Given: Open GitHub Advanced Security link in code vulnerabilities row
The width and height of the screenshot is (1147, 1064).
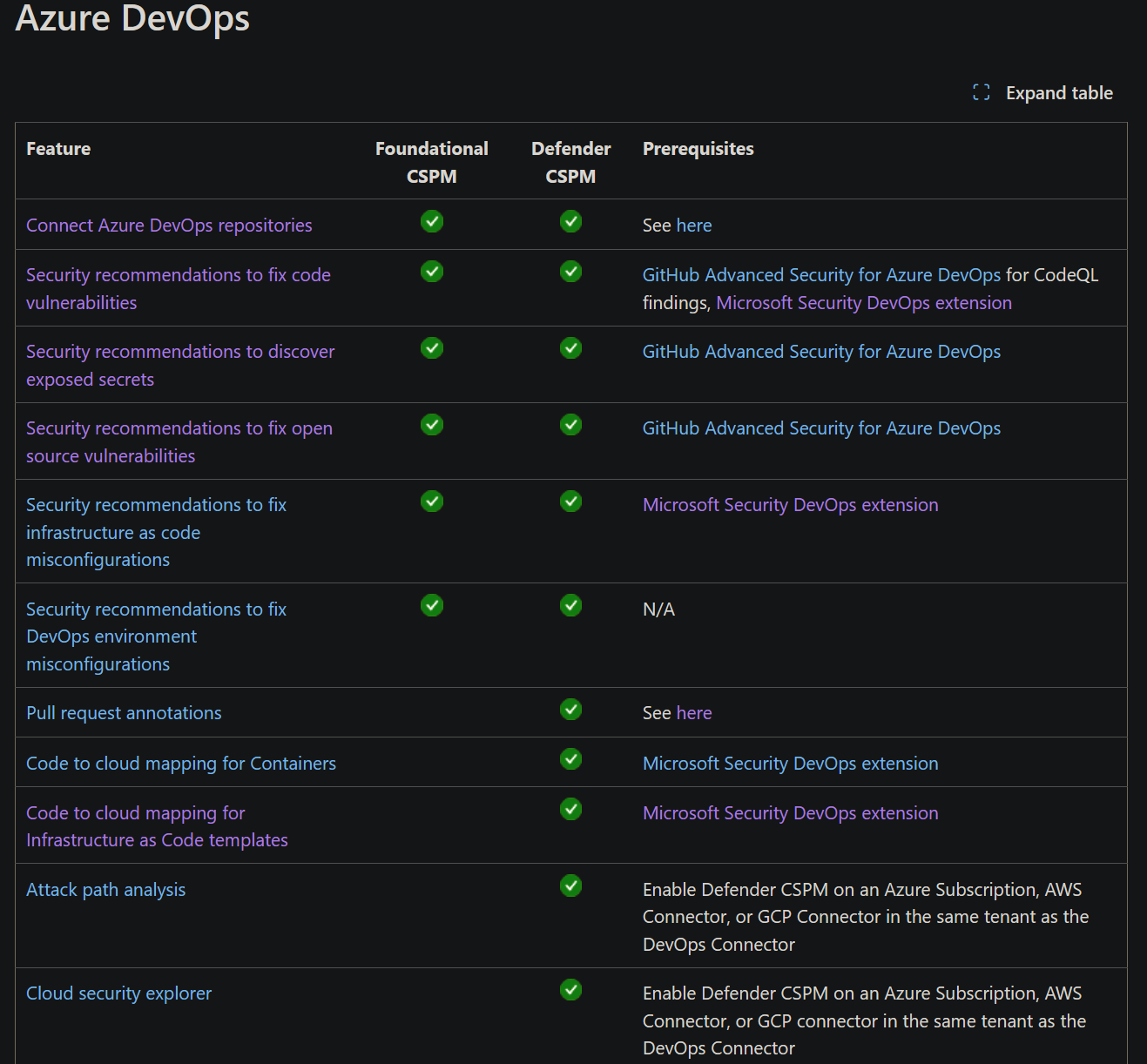Looking at the screenshot, I should click(x=821, y=275).
